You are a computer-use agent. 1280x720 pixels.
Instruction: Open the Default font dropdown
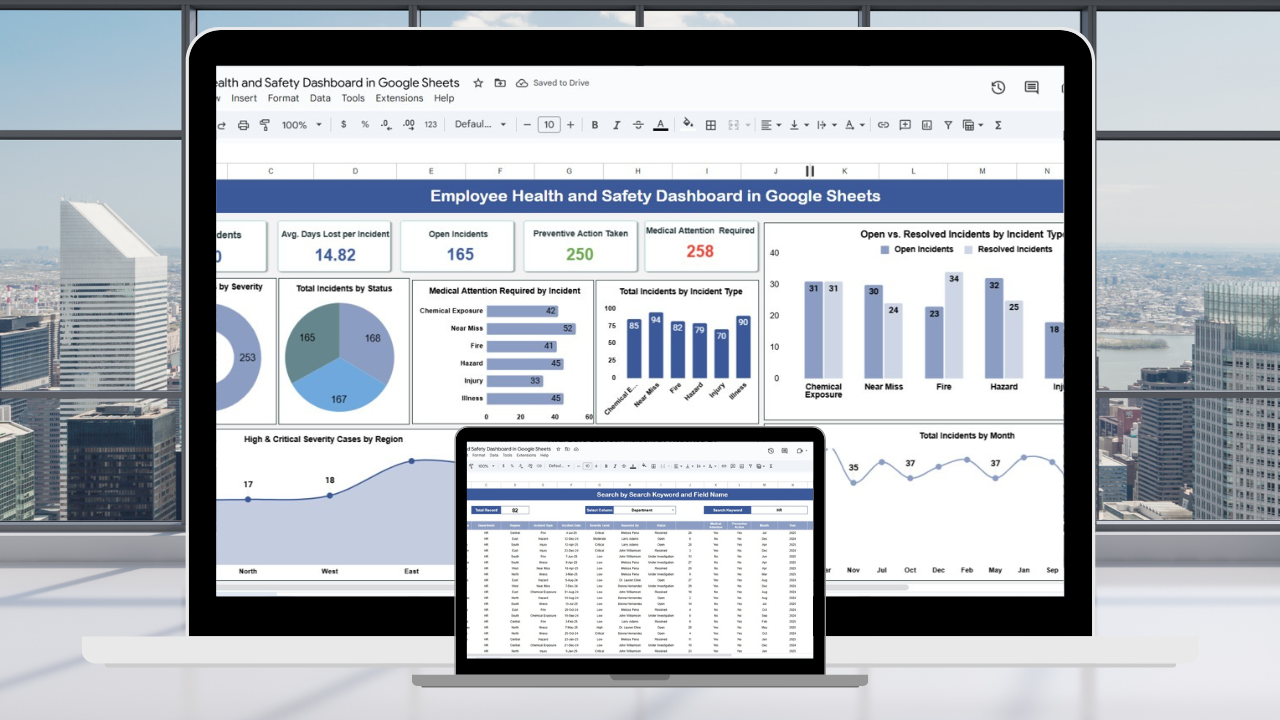click(x=481, y=125)
